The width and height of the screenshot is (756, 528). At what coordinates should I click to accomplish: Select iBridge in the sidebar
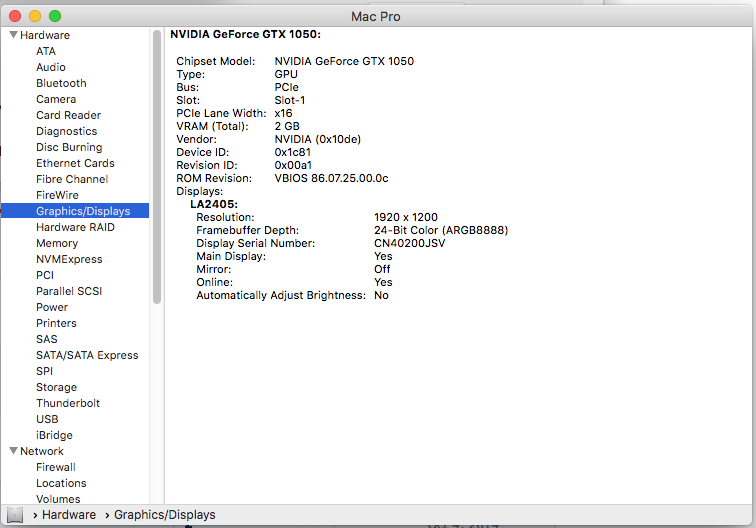pos(54,435)
